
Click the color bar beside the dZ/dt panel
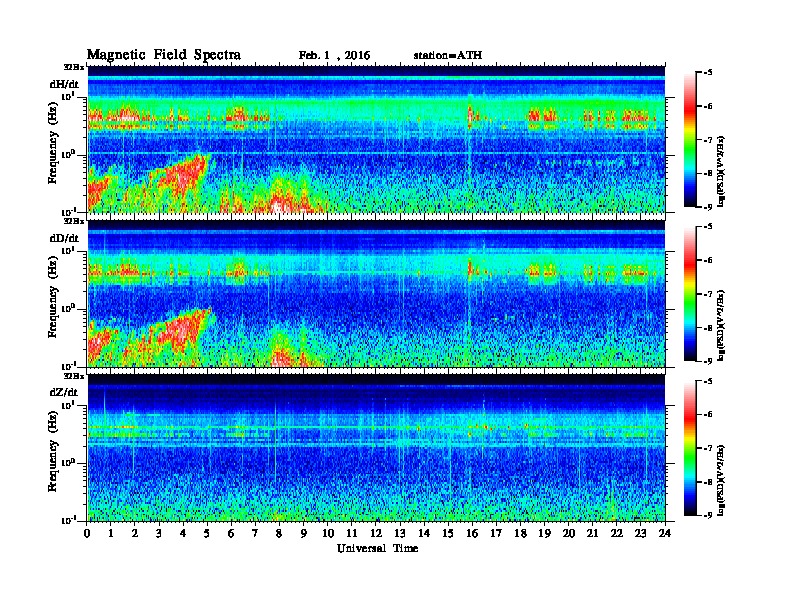[x=690, y=448]
